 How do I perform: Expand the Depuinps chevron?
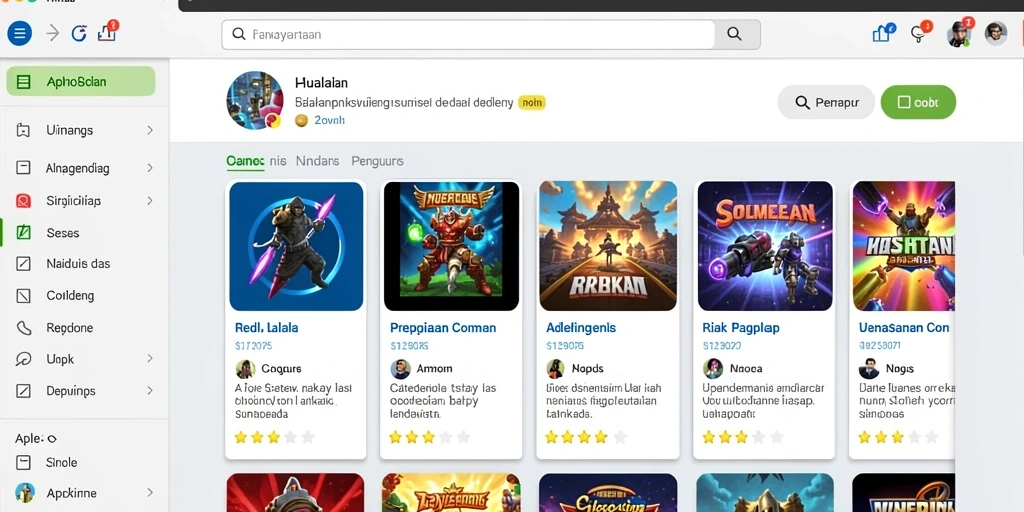pyautogui.click(x=150, y=391)
